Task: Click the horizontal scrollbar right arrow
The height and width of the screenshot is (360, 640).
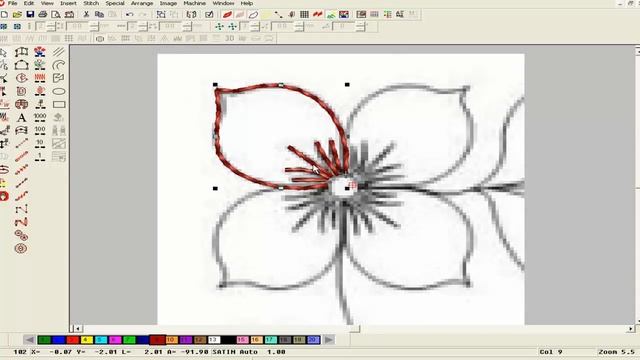Action: (x=631, y=329)
